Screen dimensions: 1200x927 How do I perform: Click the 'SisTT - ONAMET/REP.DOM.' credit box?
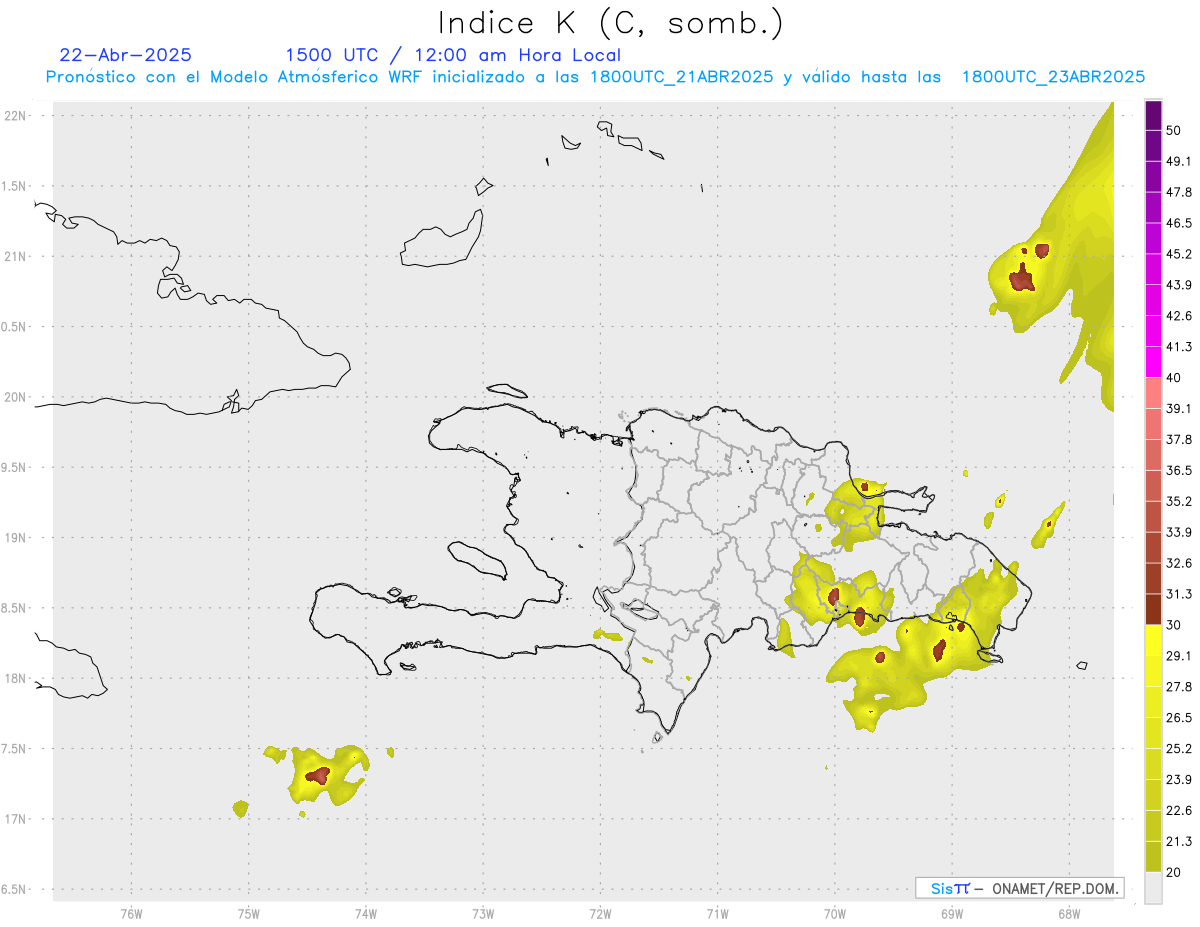1019,888
